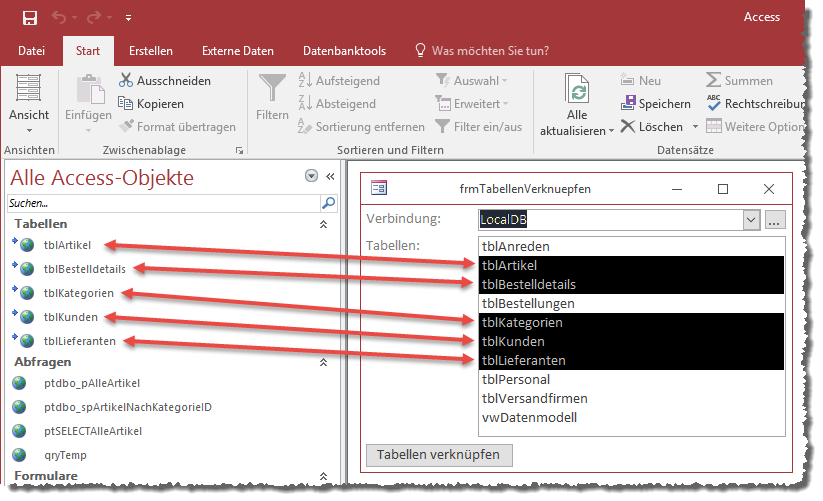
Task: Click the search magnifier in navigation pane
Action: click(328, 202)
